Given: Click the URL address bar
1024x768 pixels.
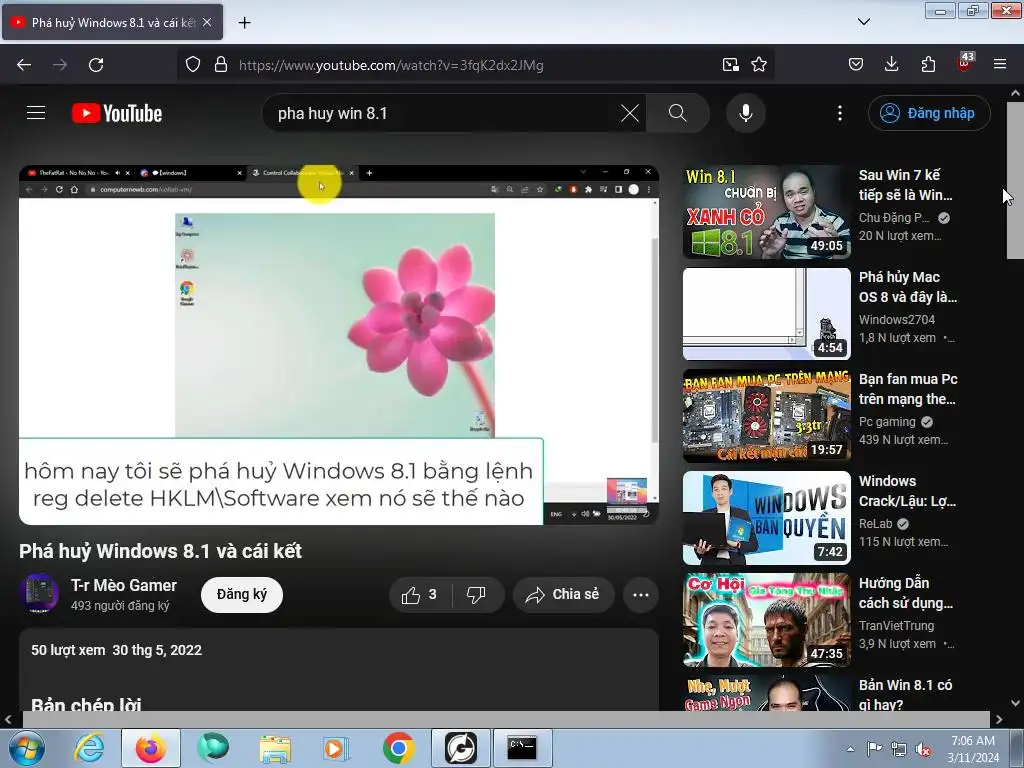Looking at the screenshot, I should (475, 65).
